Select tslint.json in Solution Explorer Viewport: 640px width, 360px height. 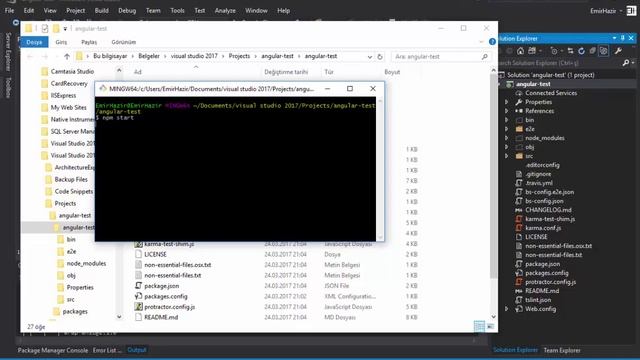tap(538, 300)
